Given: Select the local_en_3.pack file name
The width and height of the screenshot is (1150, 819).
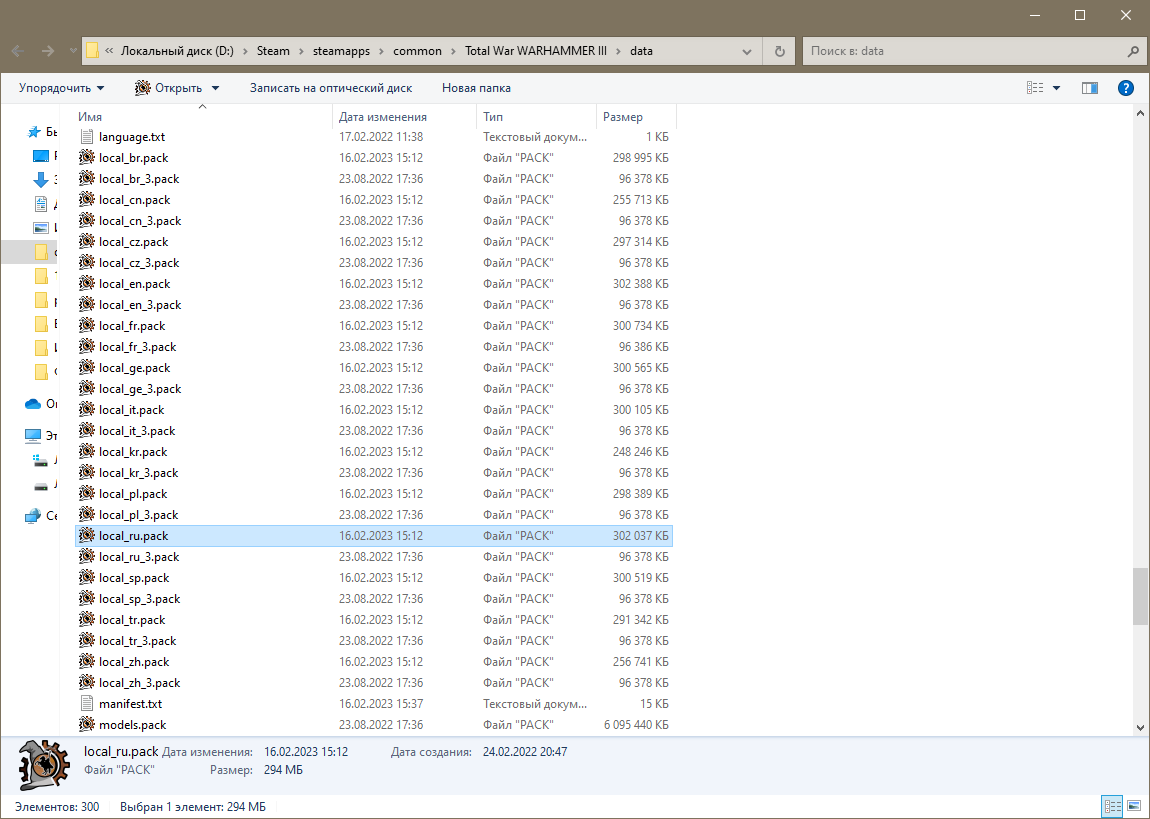Looking at the screenshot, I should [140, 305].
